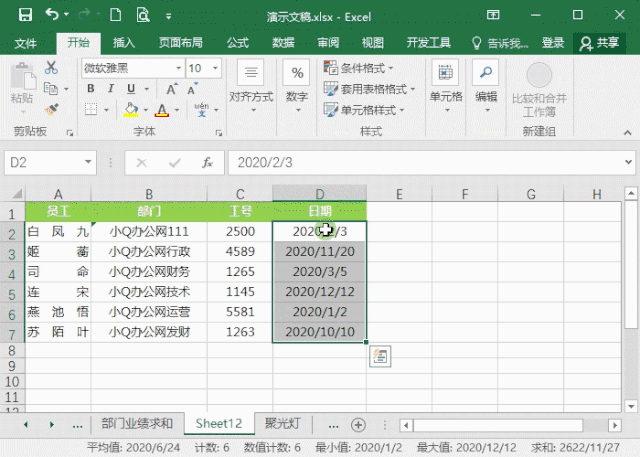Open the Editing magnifier group button
Screen dimensions: 640x457
[x=486, y=86]
